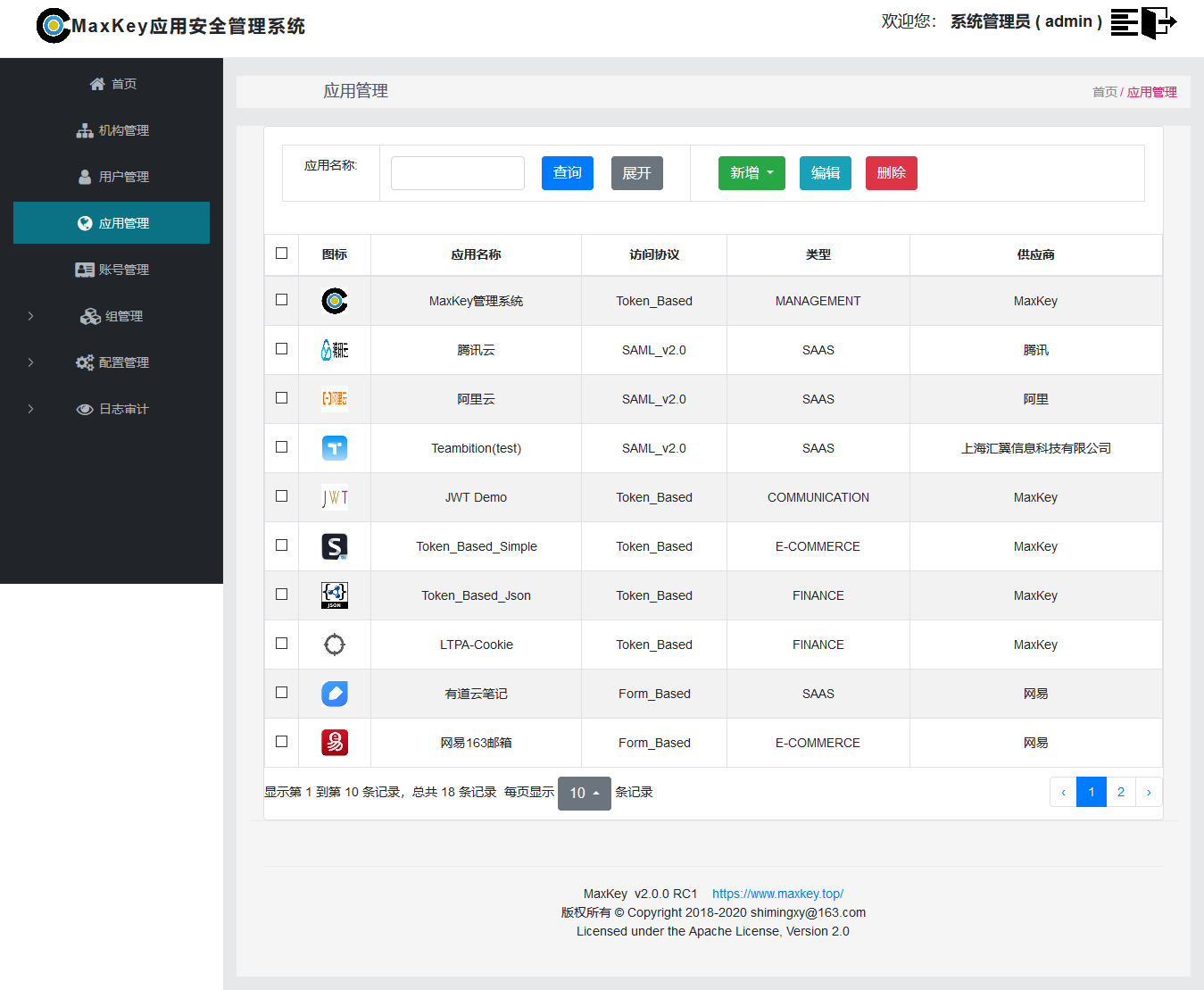Viewport: 1204px width, 990px height.
Task: Click the LTPA-Cookie app icon
Action: tap(335, 645)
